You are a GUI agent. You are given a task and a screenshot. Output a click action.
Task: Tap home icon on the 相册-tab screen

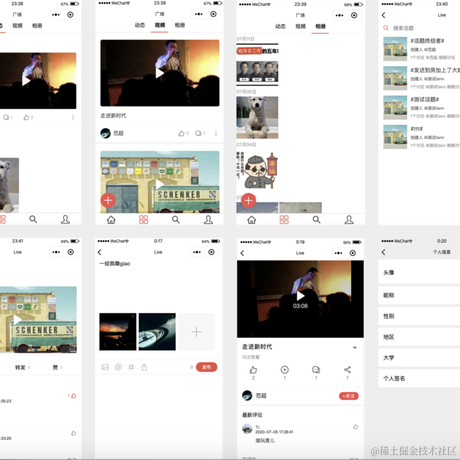[x=252, y=220]
